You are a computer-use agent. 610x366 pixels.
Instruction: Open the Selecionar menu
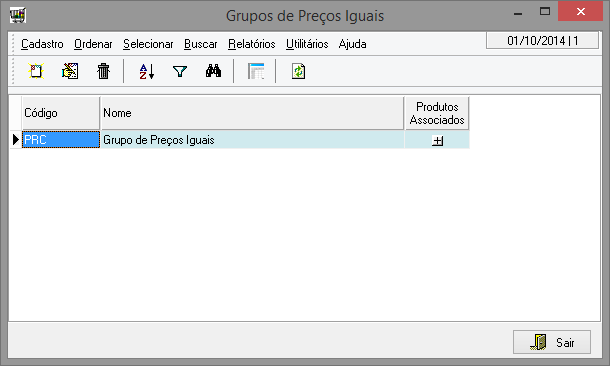(148, 44)
